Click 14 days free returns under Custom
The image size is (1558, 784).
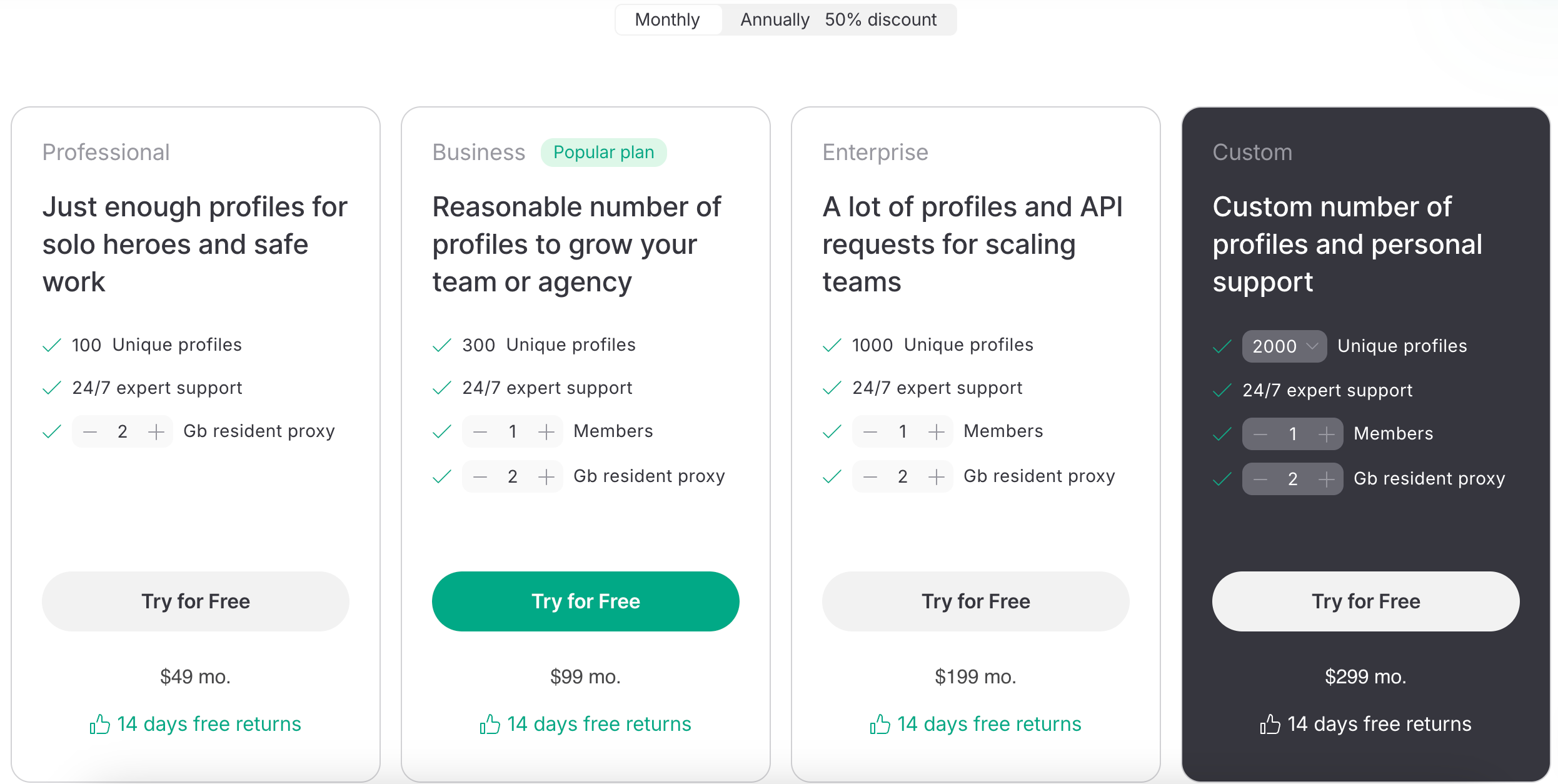pos(1379,724)
